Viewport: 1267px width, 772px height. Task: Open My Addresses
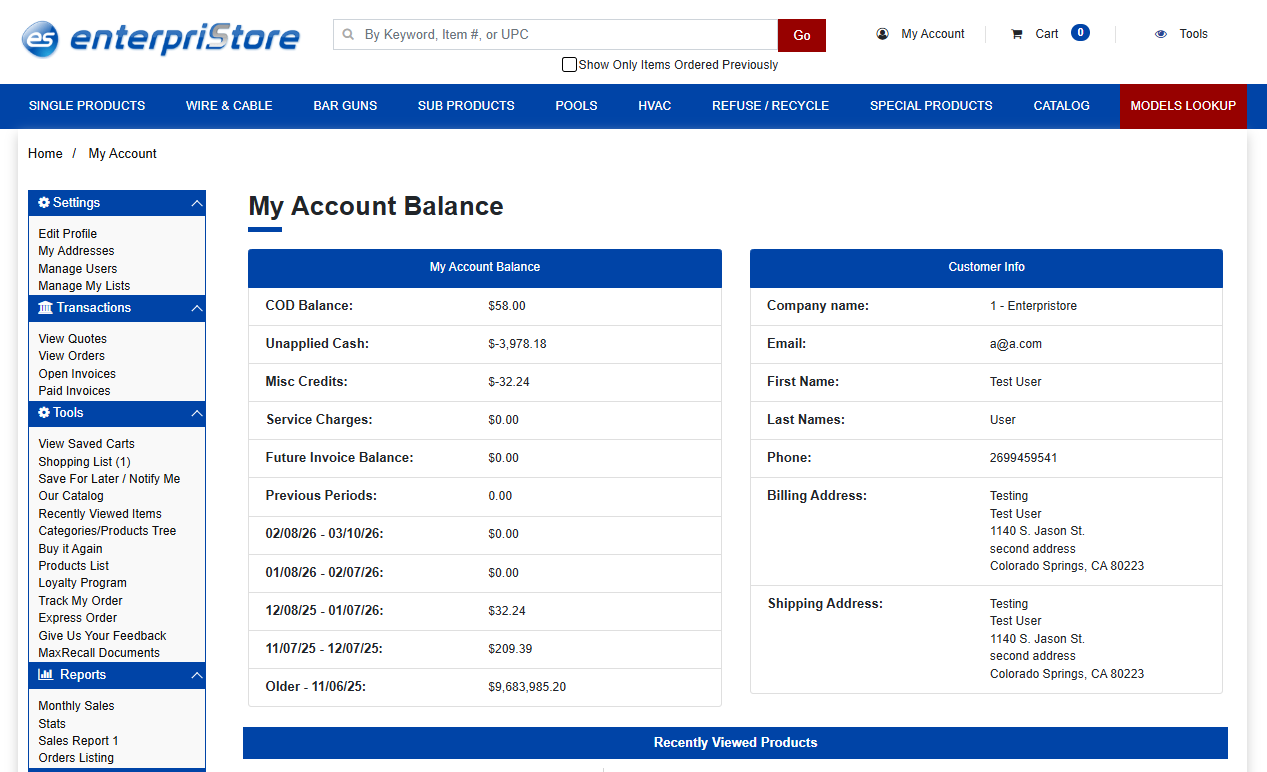tap(76, 251)
